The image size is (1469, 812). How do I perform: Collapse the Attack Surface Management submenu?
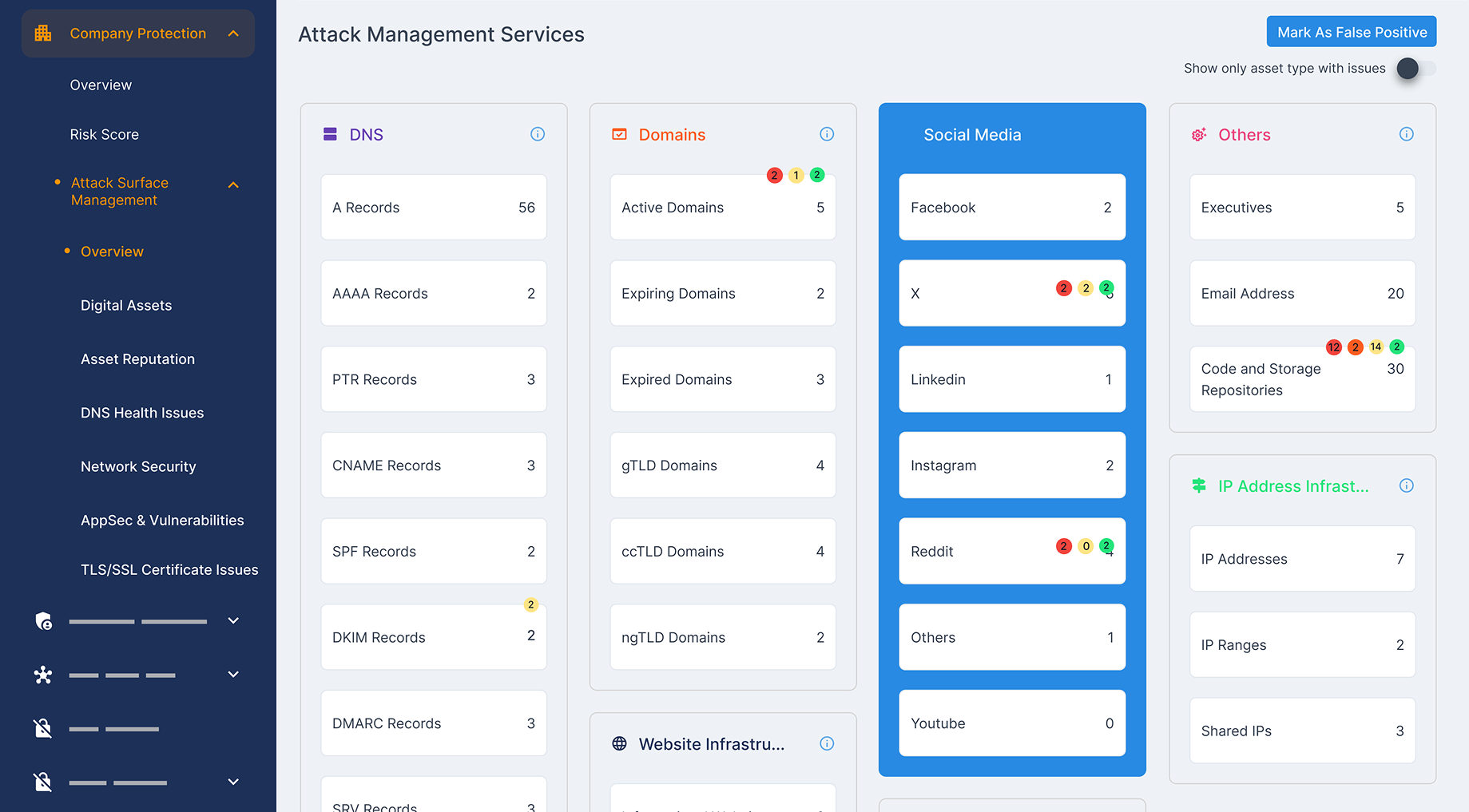click(x=233, y=185)
